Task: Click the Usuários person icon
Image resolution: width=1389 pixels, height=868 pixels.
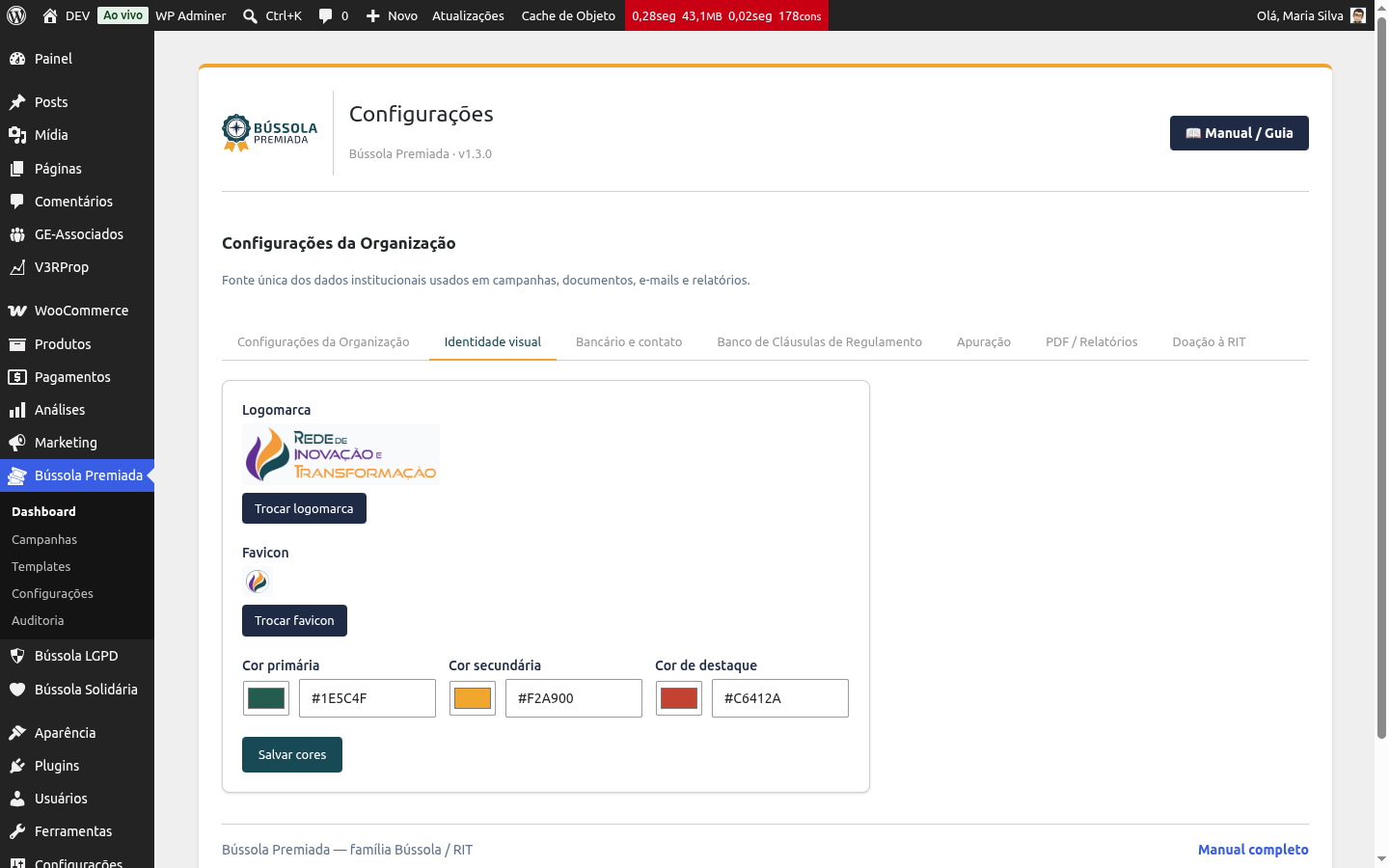Action: pos(17,799)
